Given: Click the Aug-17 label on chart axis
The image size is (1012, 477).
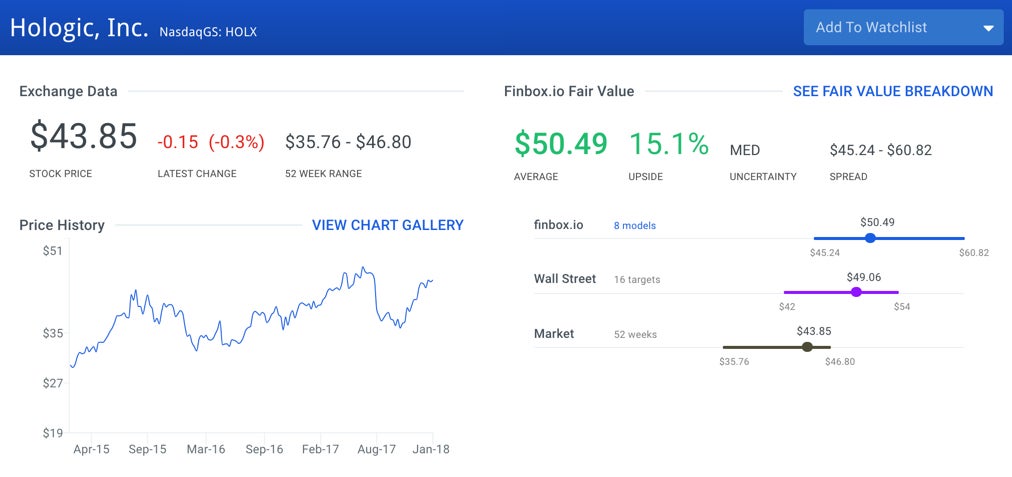Looking at the screenshot, I should click(377, 450).
